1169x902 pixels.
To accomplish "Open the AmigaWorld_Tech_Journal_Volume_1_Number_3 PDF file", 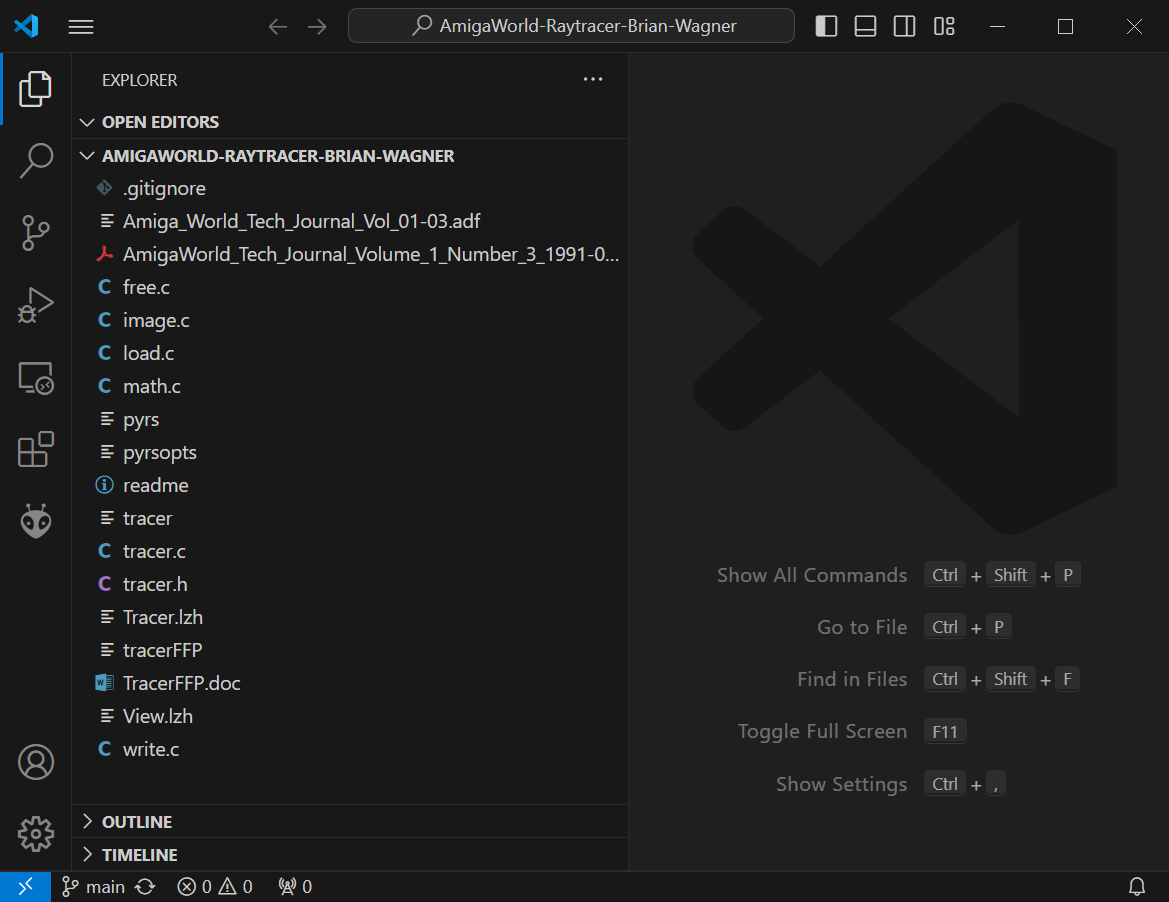I will coord(349,254).
